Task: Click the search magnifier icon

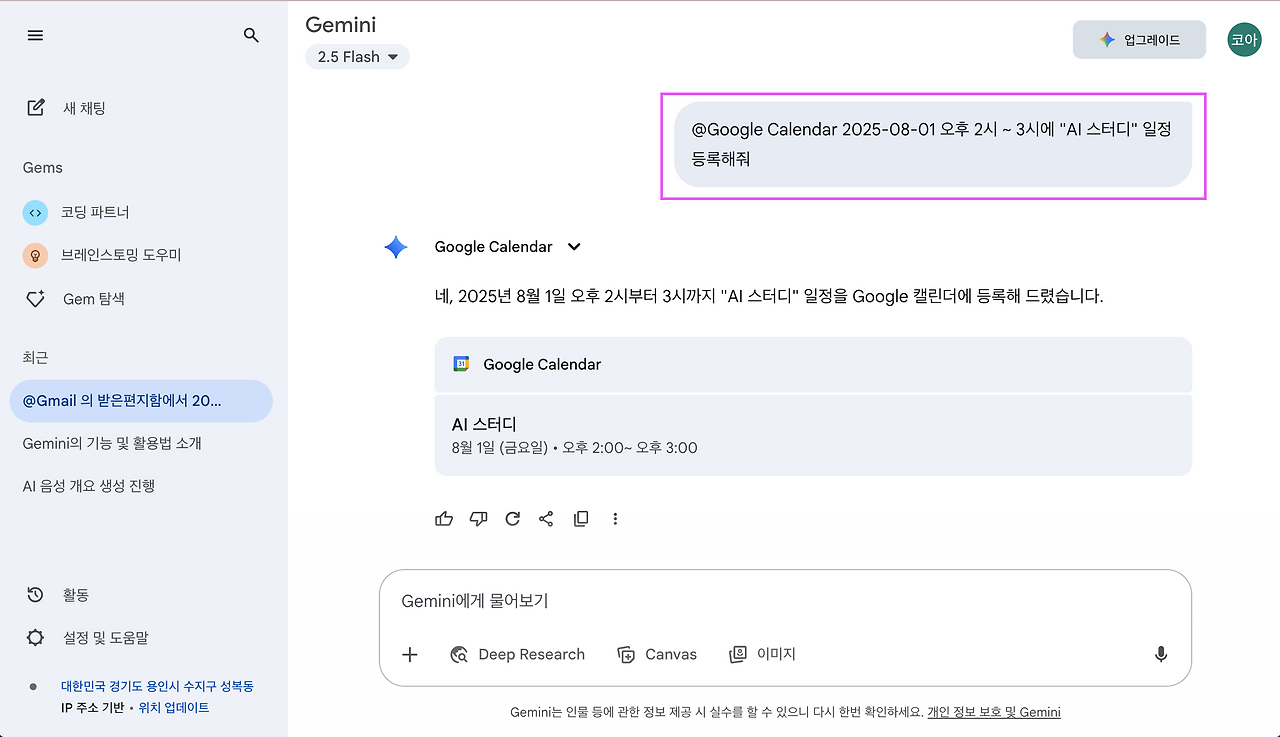Action: 251,35
